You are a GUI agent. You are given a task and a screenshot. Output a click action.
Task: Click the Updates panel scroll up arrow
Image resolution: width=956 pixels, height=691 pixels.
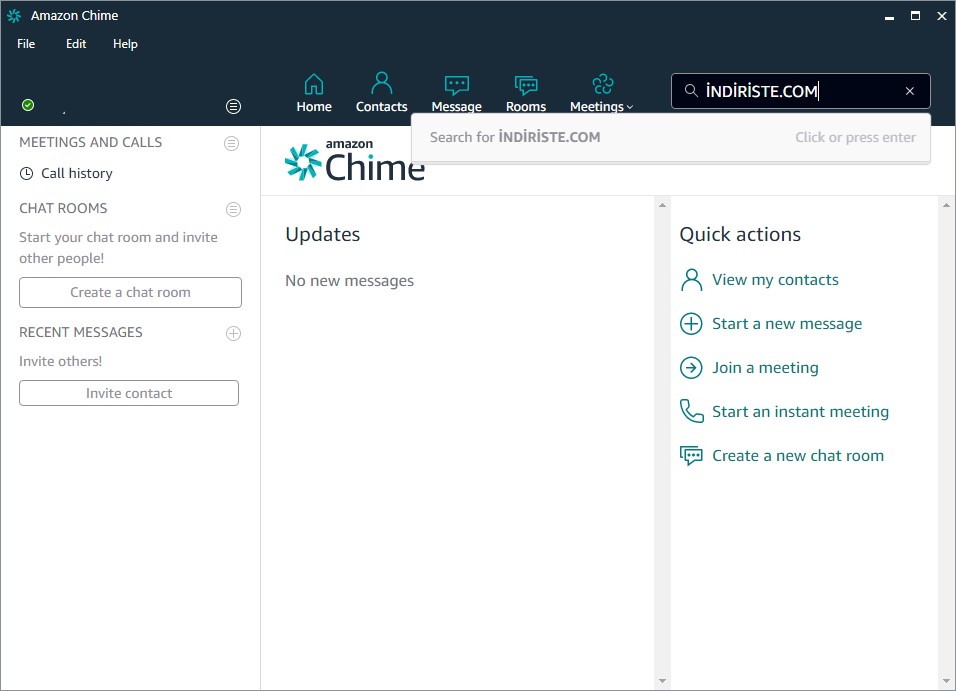coord(662,206)
